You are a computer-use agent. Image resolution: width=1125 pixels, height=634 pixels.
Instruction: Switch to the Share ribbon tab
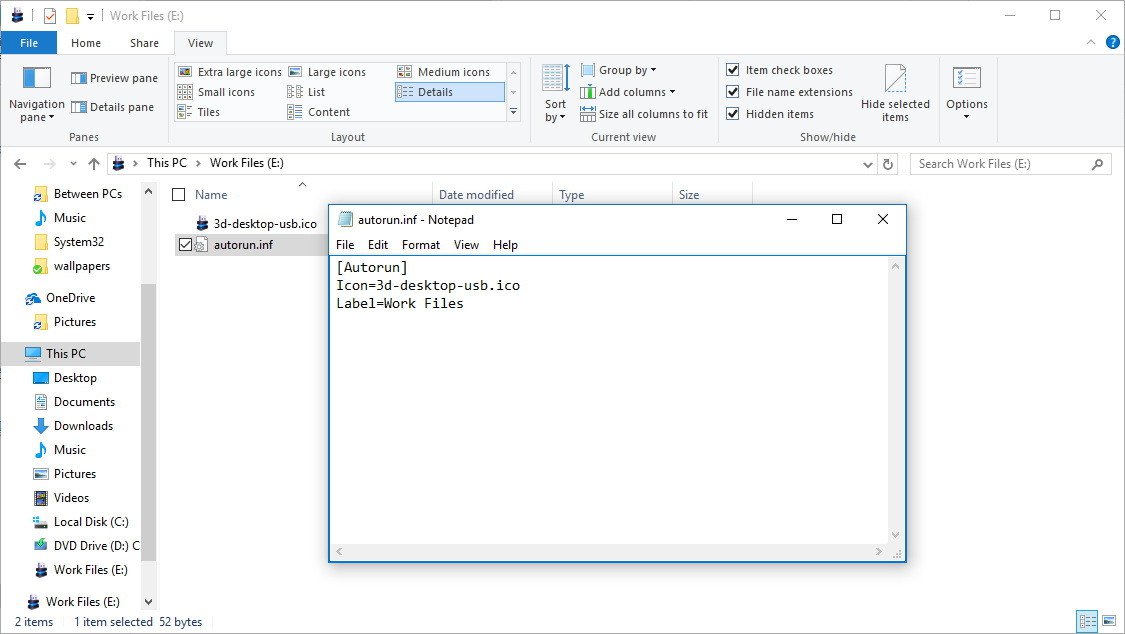(x=143, y=43)
